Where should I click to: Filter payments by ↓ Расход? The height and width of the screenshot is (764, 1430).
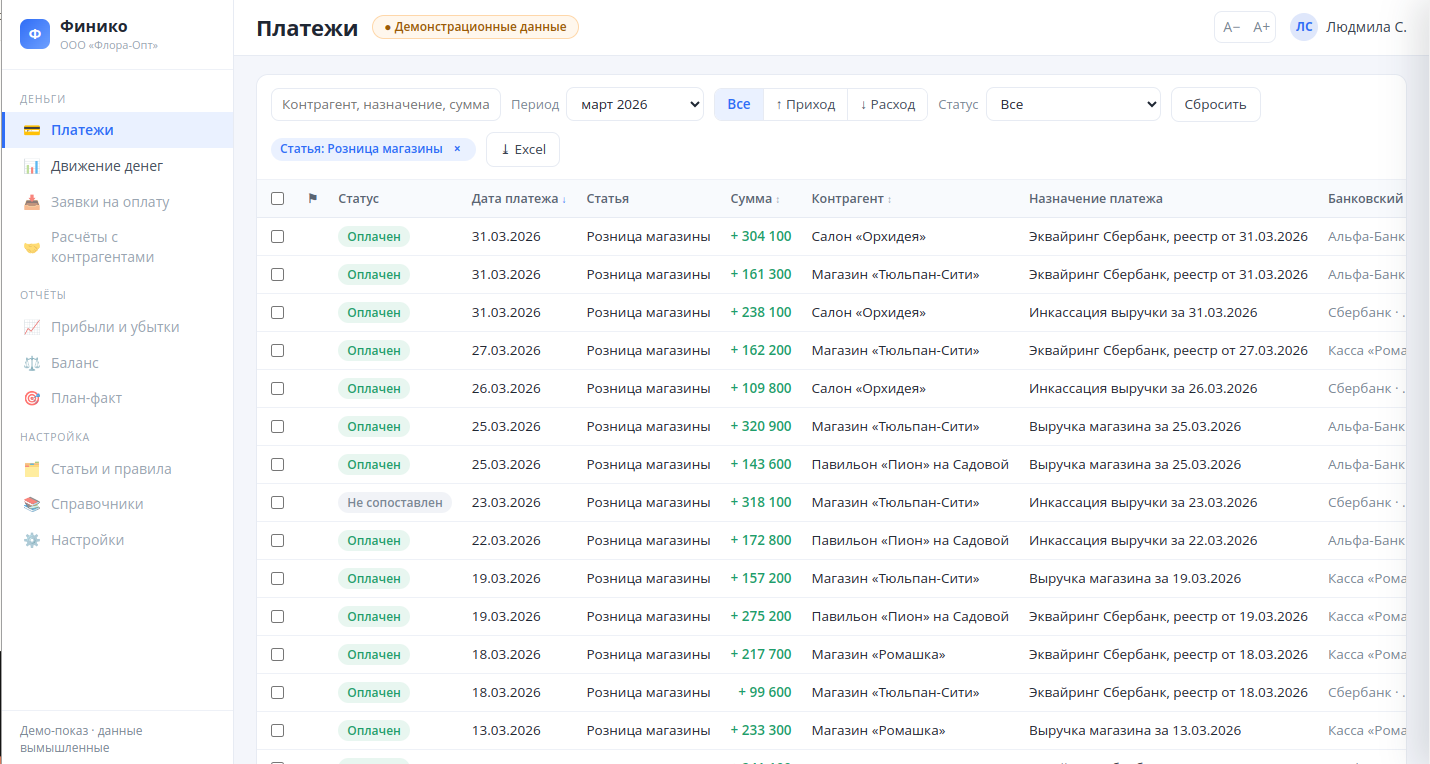tap(887, 104)
